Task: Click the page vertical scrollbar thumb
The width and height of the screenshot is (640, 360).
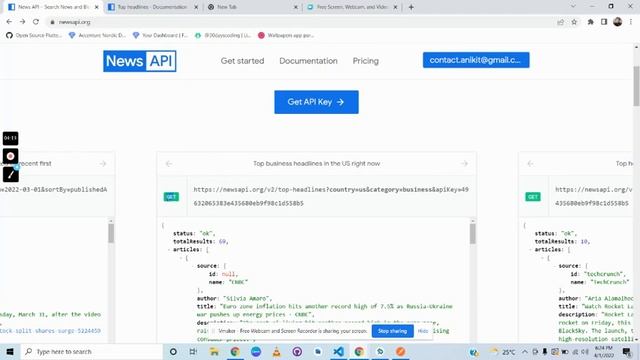Action: 636,86
